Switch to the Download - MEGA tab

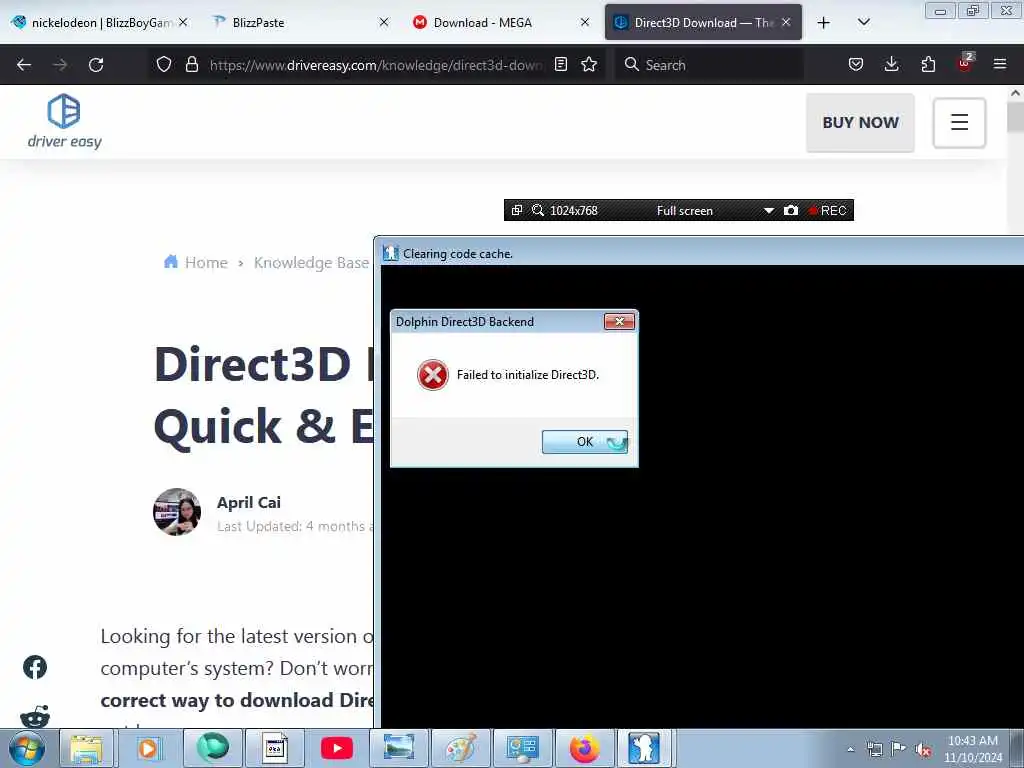click(x=483, y=22)
